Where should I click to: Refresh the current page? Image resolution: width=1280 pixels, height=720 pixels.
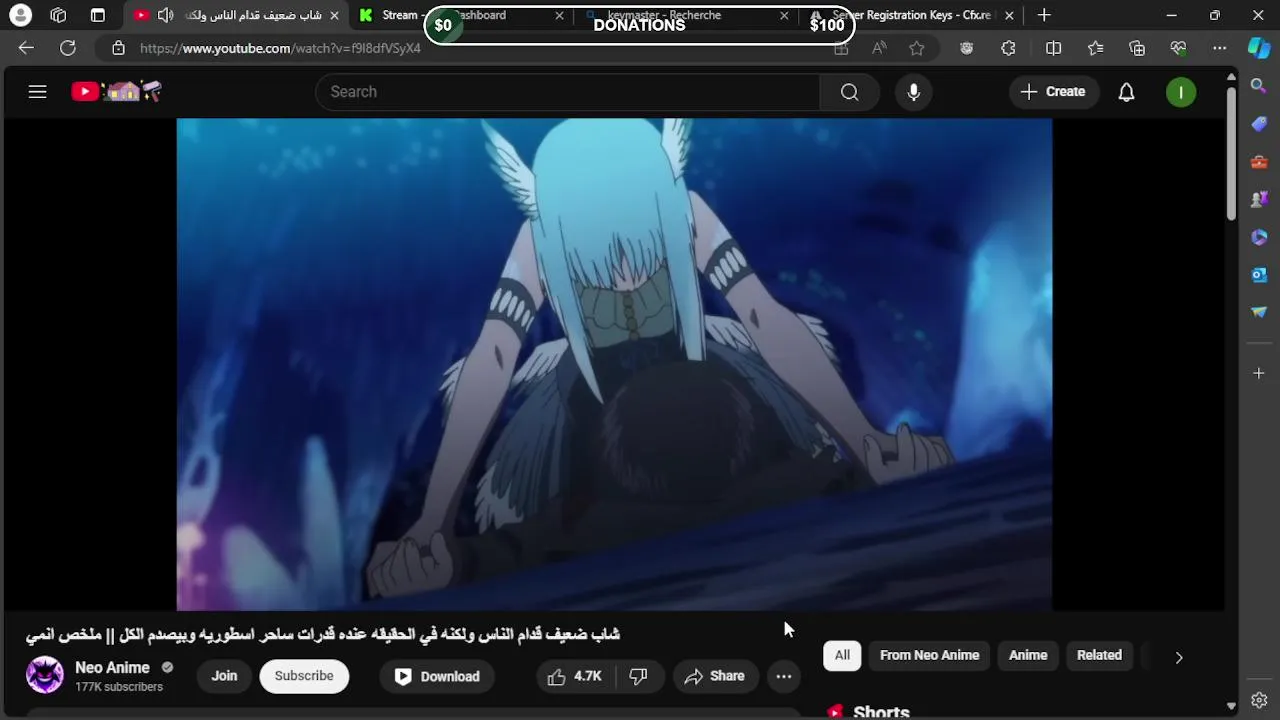click(68, 48)
